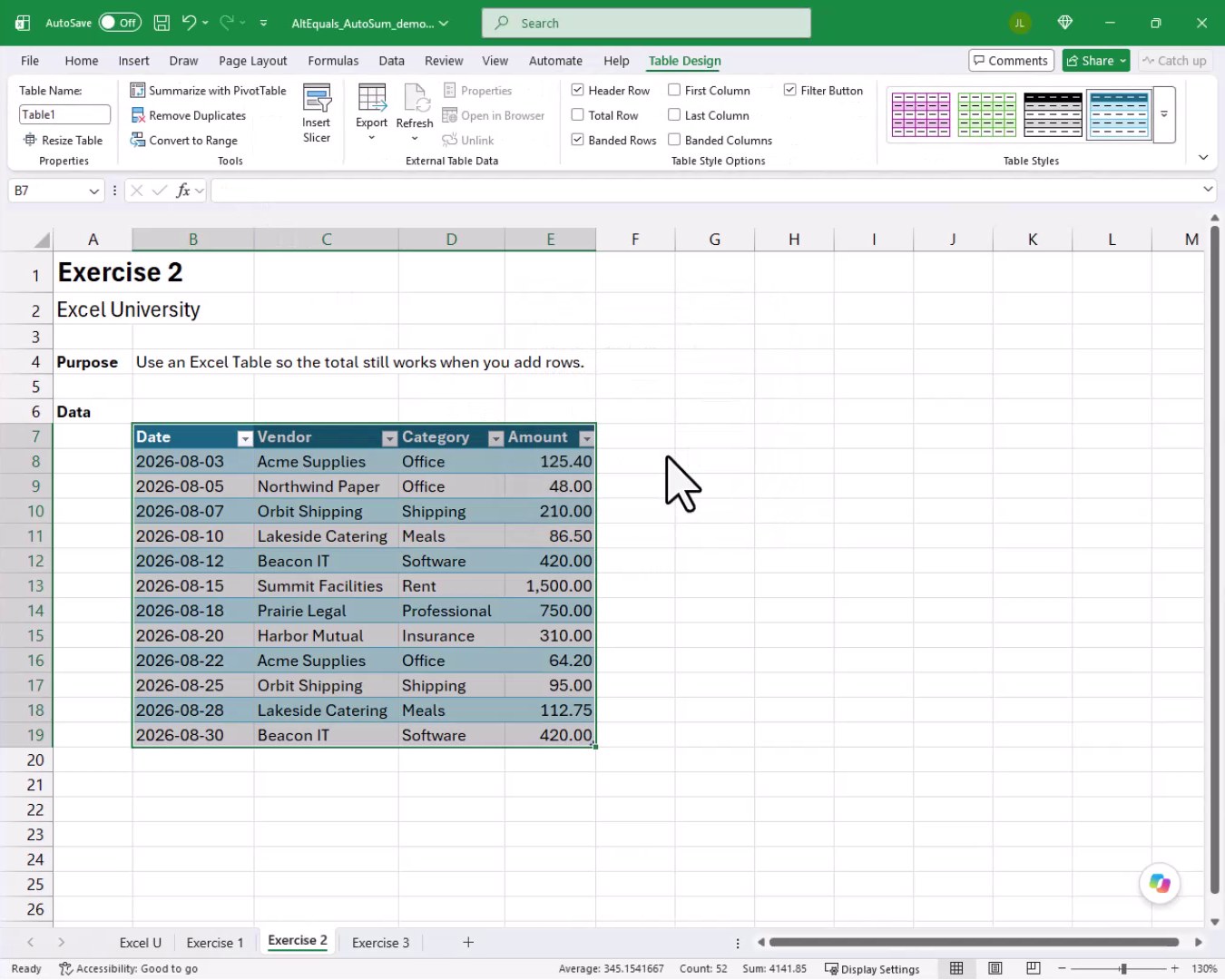
Task: Click the Save disk icon in title bar
Action: point(162,23)
